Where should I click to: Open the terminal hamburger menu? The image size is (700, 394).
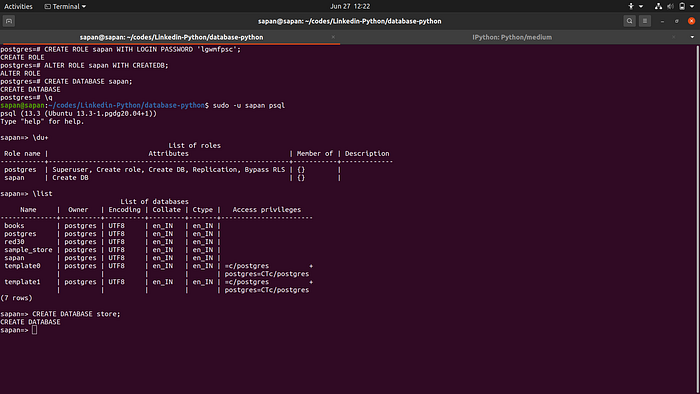[645, 21]
